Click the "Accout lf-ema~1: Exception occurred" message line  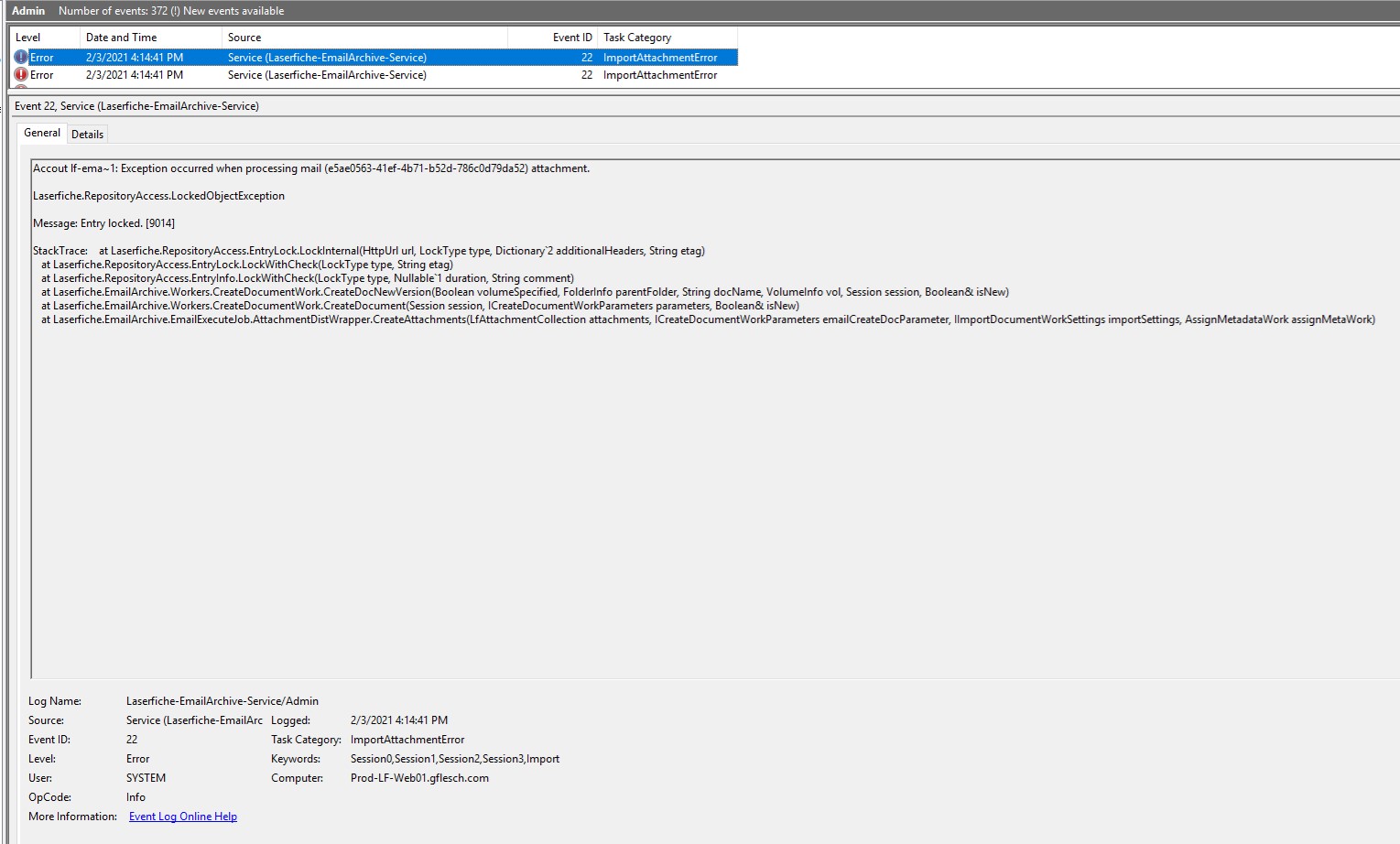pos(311,168)
